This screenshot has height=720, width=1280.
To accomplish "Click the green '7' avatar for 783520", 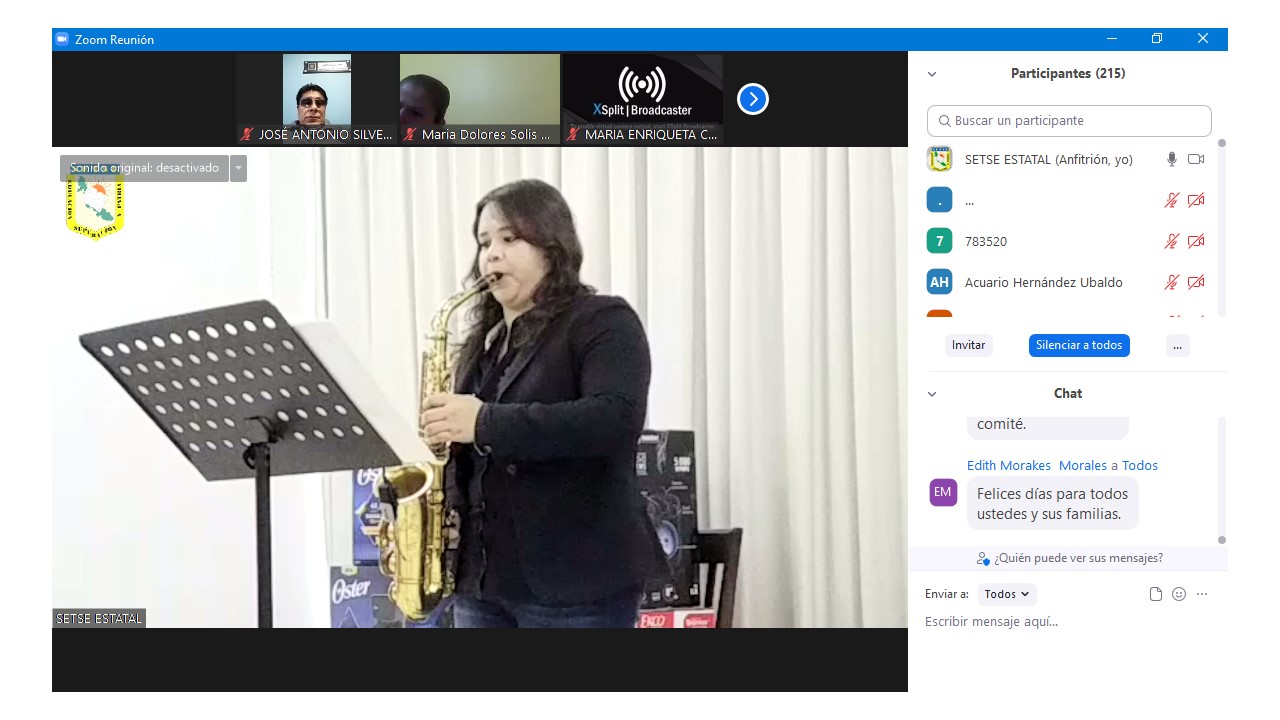I will coord(939,241).
